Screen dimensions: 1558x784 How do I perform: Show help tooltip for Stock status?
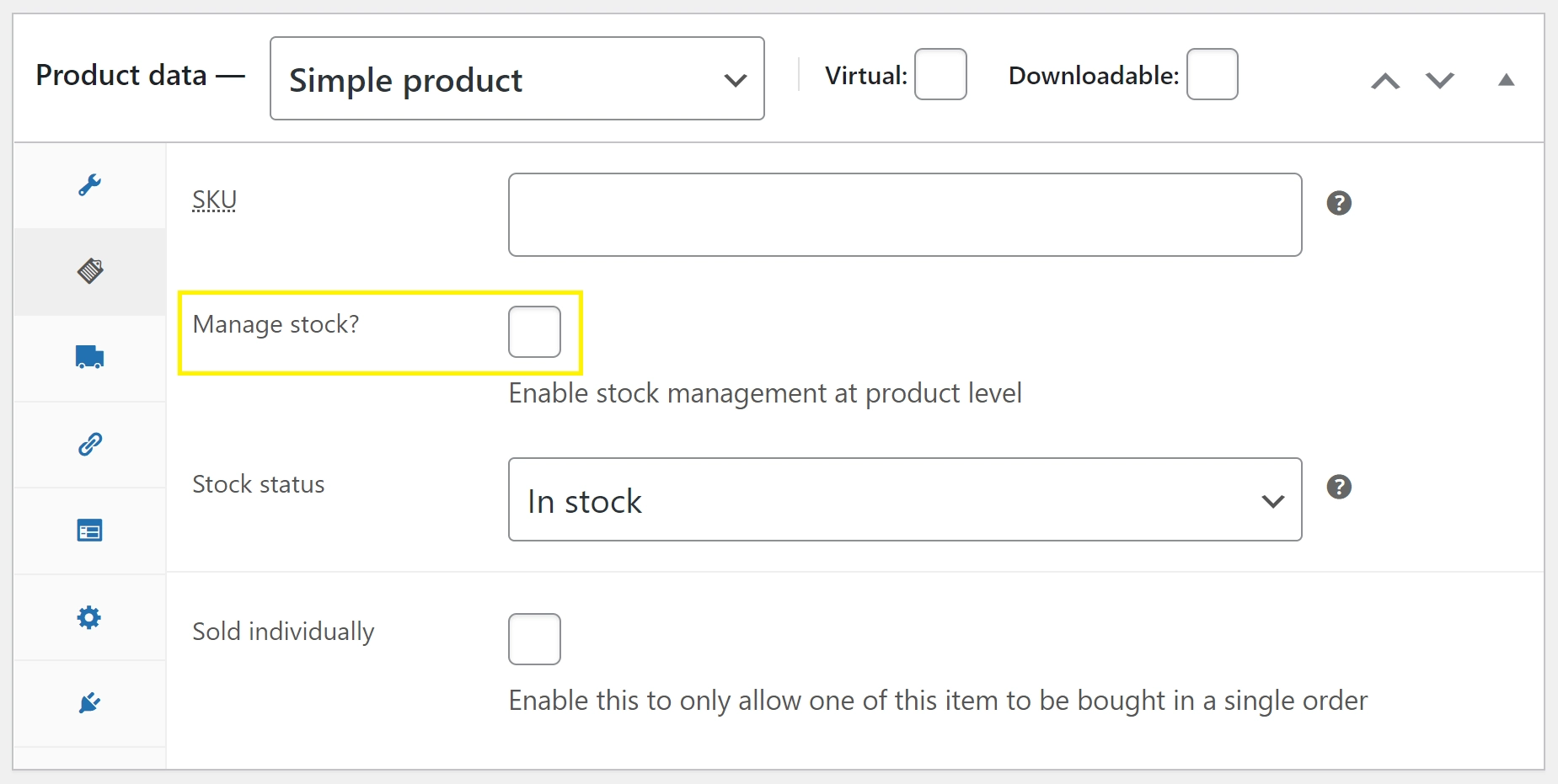click(1339, 487)
